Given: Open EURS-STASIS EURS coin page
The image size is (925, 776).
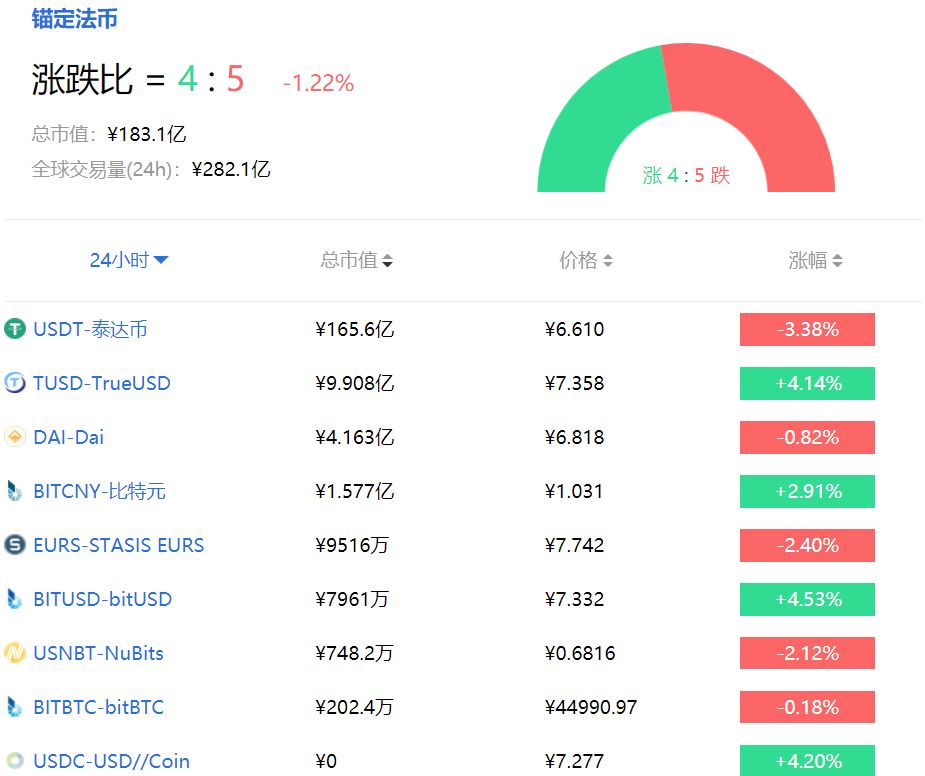Looking at the screenshot, I should click(119, 545).
